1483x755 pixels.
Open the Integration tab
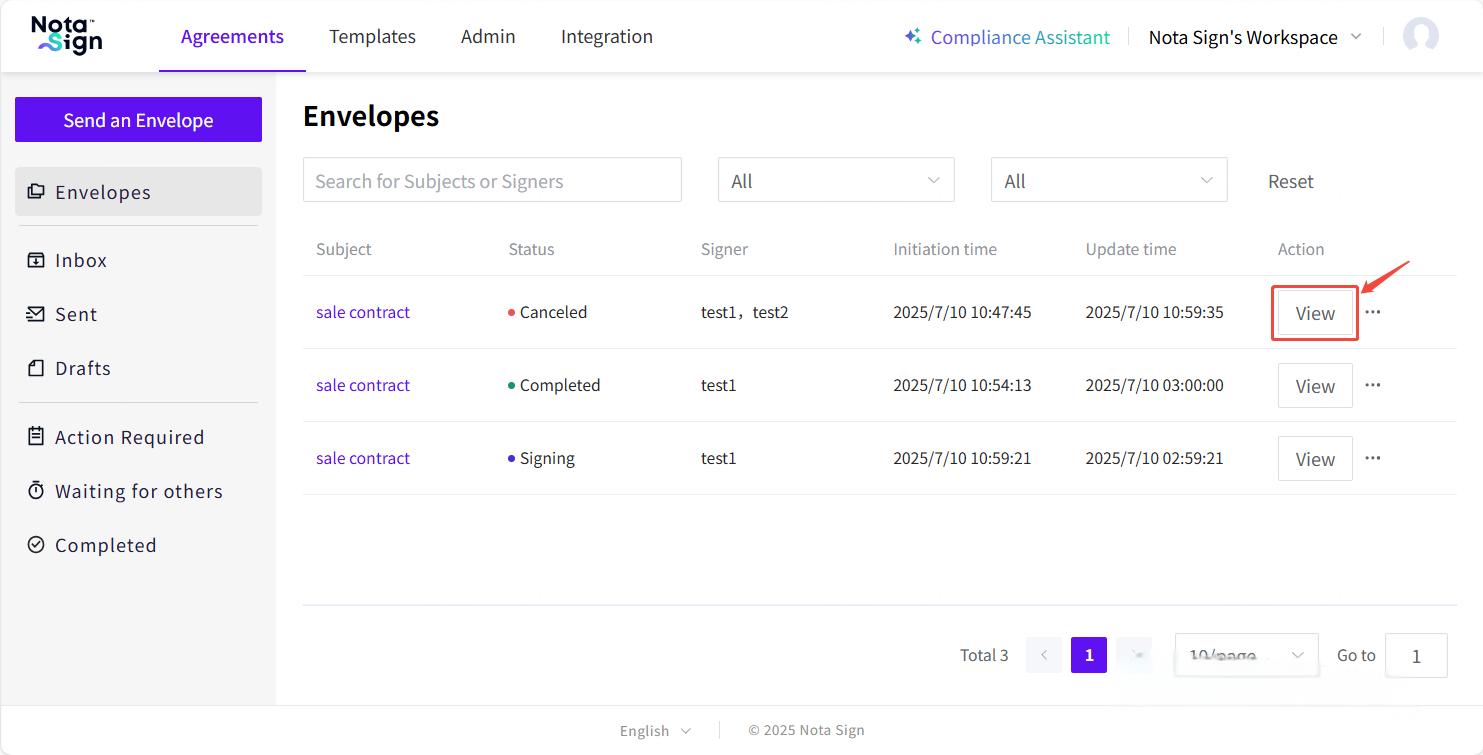[606, 37]
